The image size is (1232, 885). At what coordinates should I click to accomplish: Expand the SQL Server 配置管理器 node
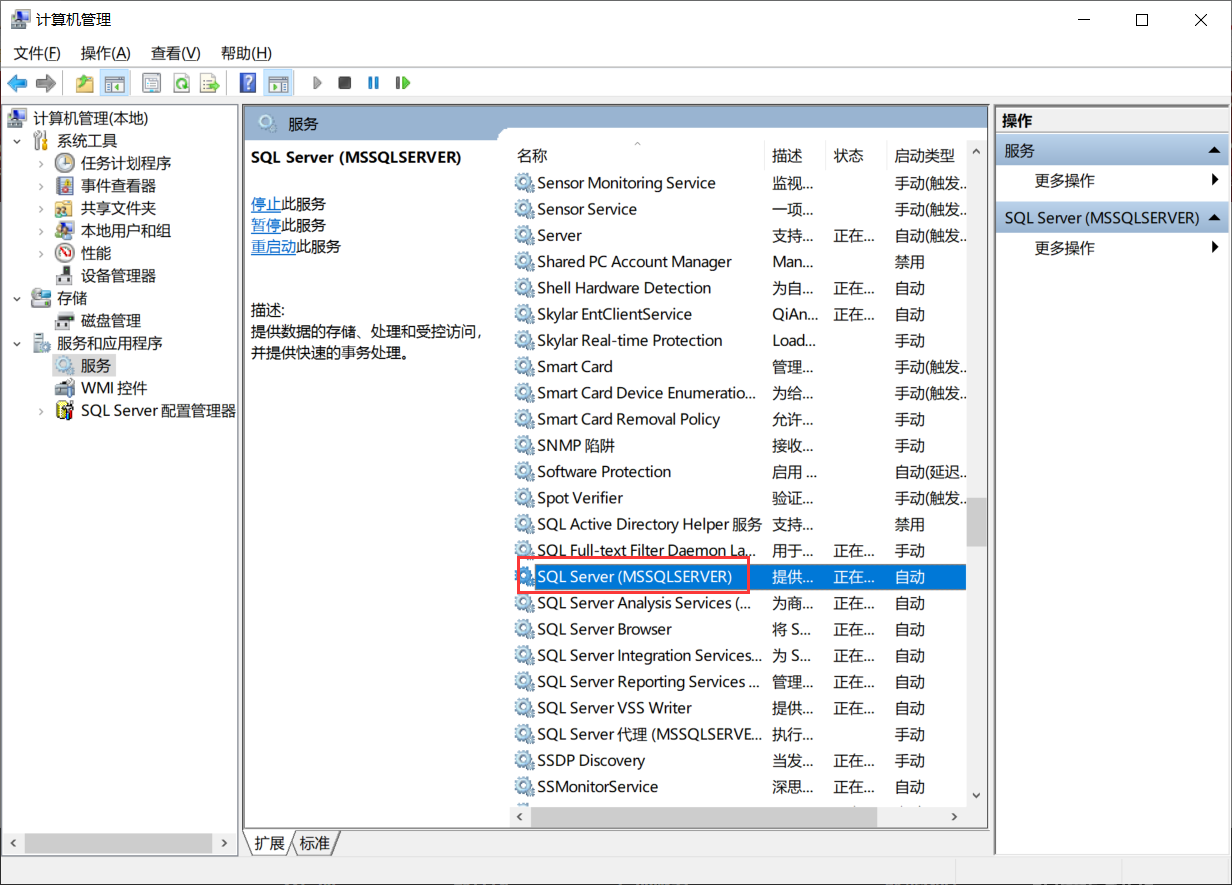(x=40, y=411)
